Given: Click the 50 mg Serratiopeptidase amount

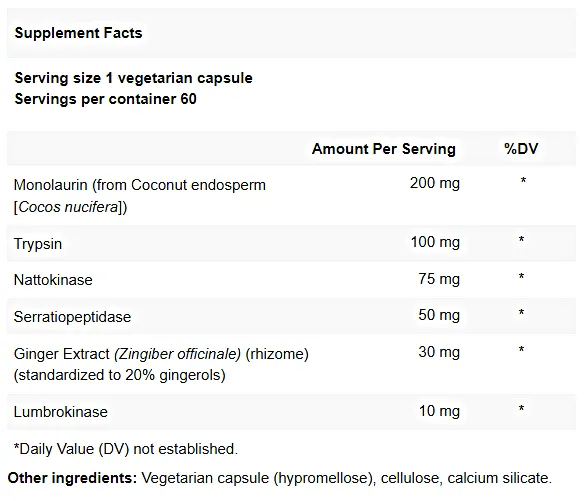Looking at the screenshot, I should pyautogui.click(x=439, y=315).
